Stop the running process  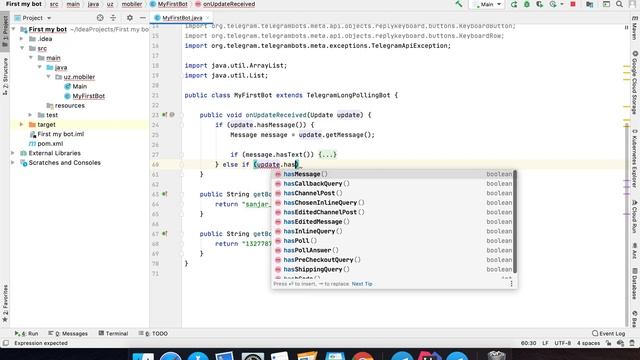(x=573, y=4)
